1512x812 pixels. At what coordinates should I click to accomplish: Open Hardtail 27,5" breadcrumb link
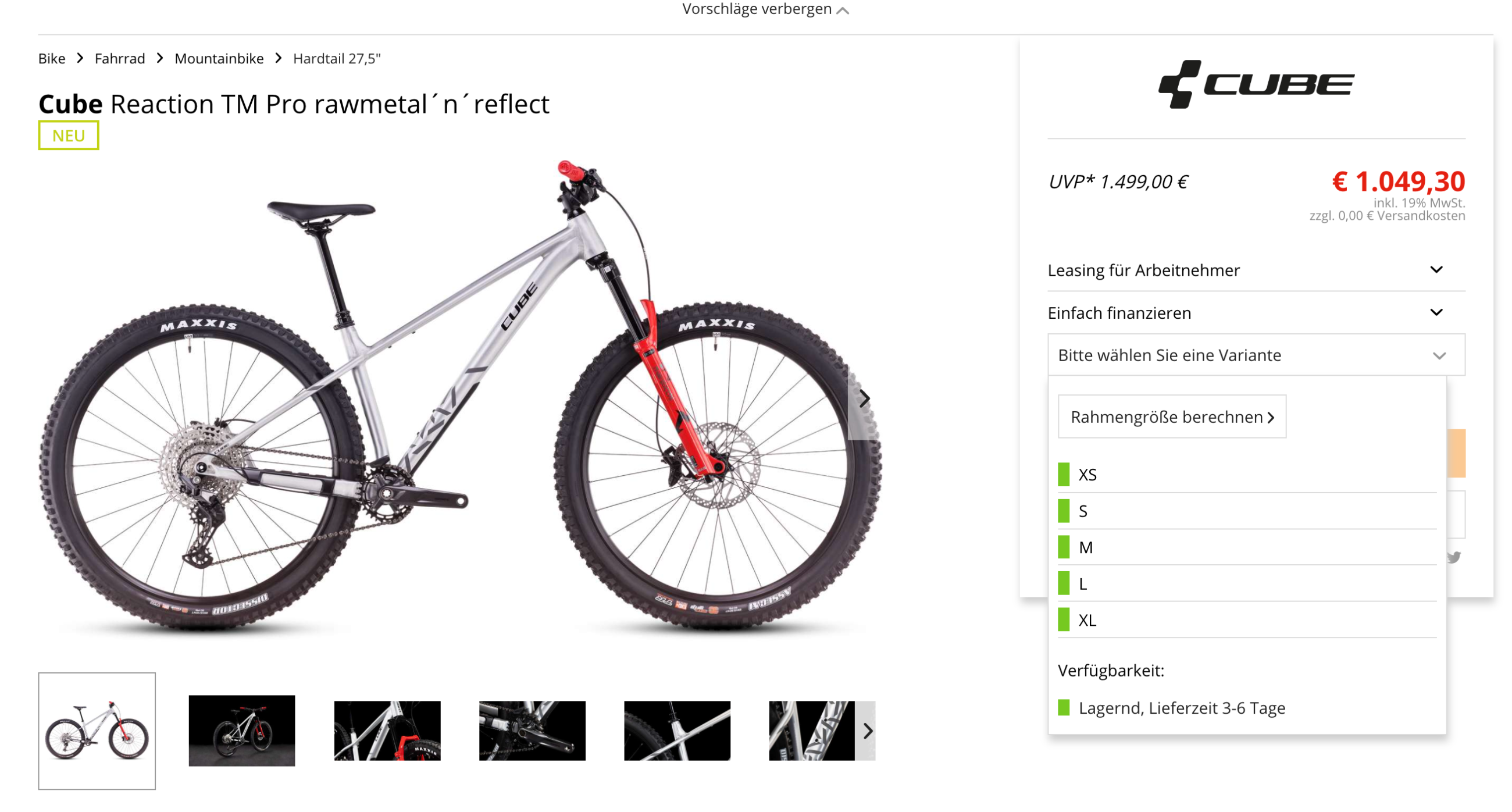[x=337, y=59]
